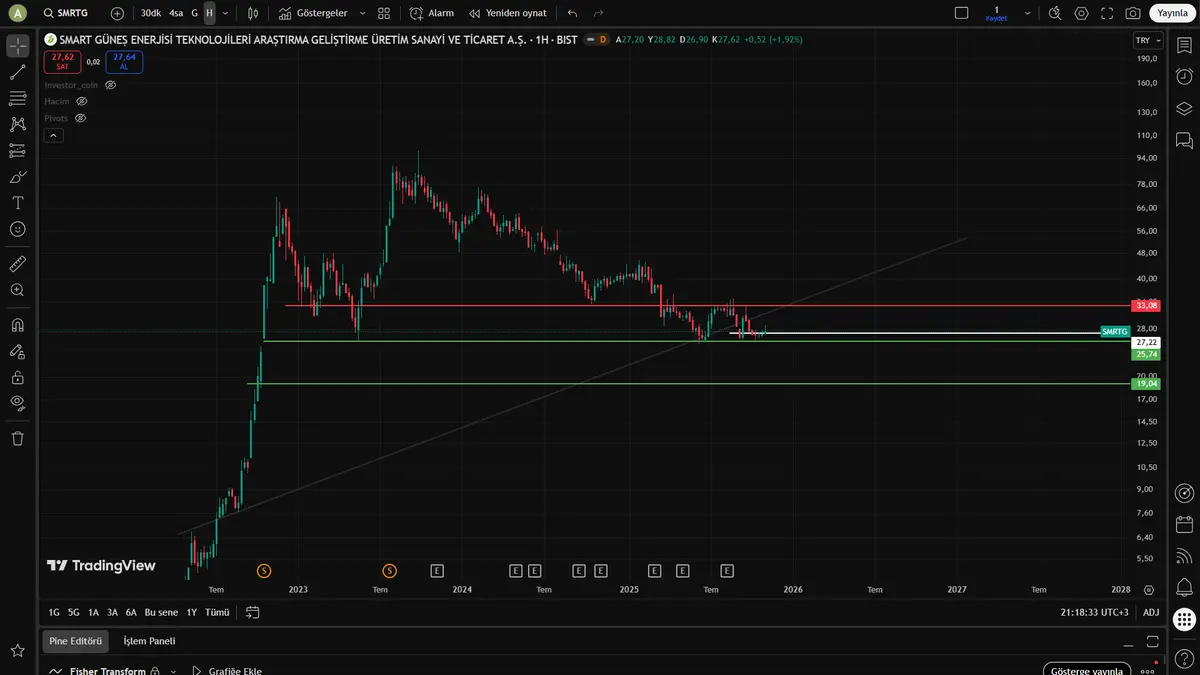Take a chart snapshot with camera

coord(1133,13)
